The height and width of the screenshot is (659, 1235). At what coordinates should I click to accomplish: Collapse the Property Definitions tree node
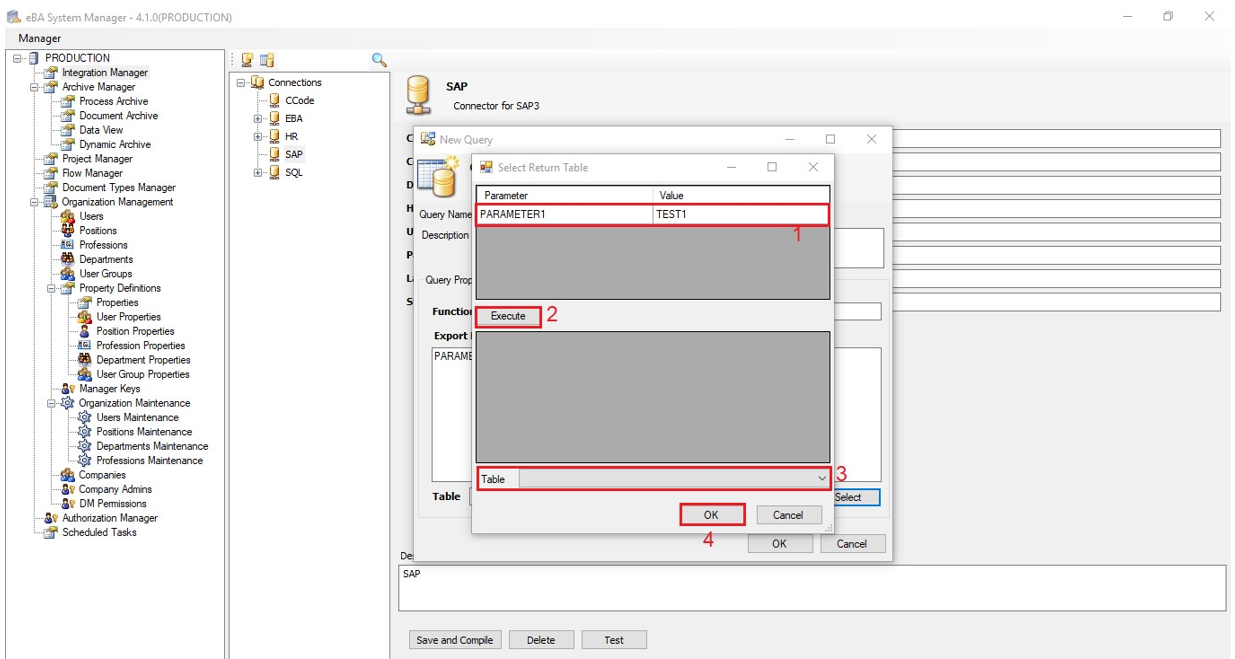coord(51,288)
